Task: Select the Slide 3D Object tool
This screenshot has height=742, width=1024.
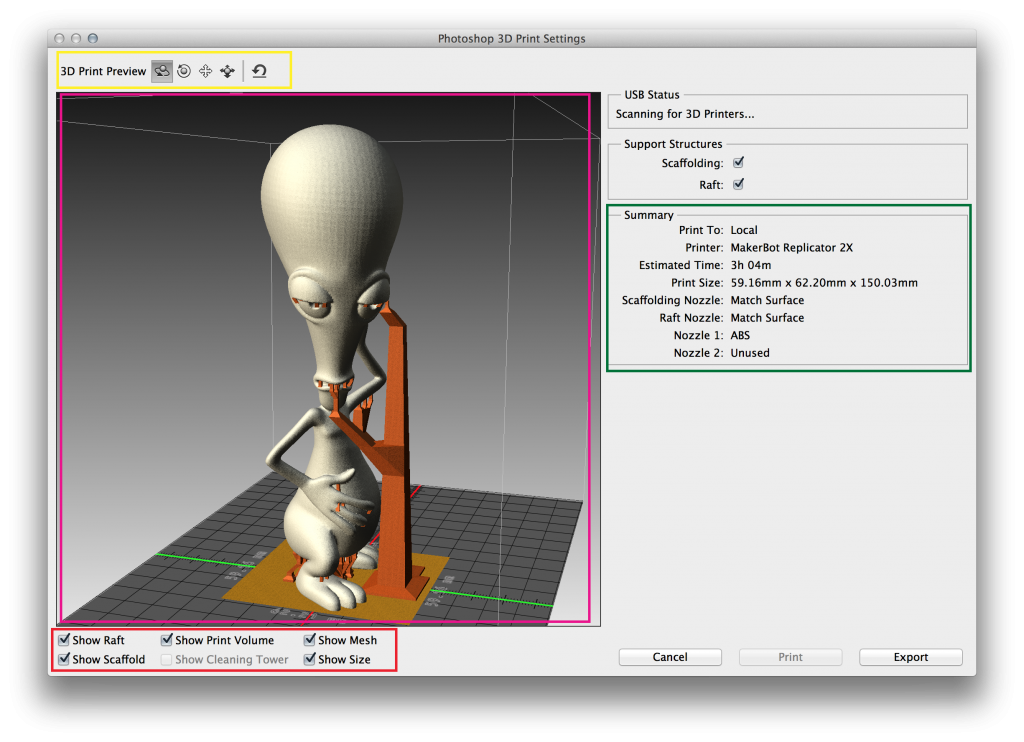Action: [227, 71]
